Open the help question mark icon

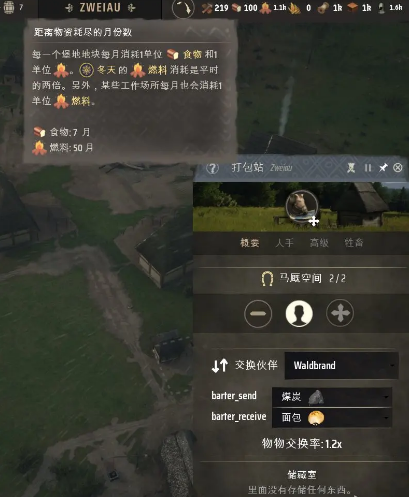(212, 168)
